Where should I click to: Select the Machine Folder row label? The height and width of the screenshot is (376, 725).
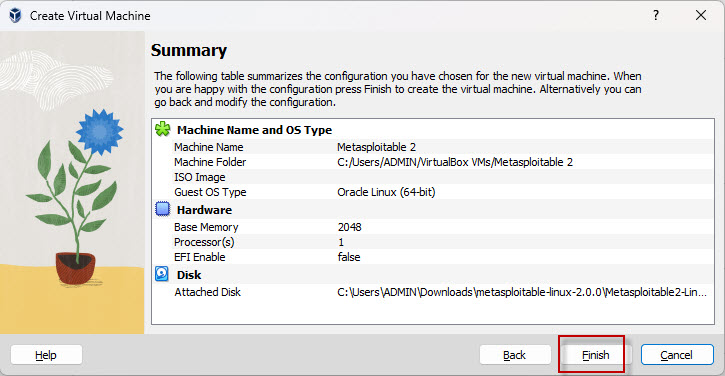point(210,162)
